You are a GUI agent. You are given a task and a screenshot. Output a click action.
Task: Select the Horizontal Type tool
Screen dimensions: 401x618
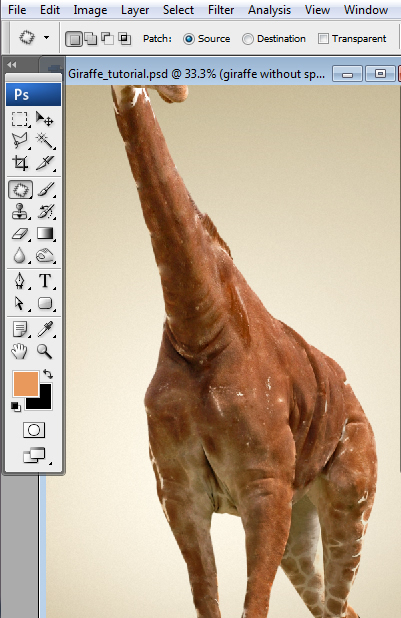click(x=45, y=281)
